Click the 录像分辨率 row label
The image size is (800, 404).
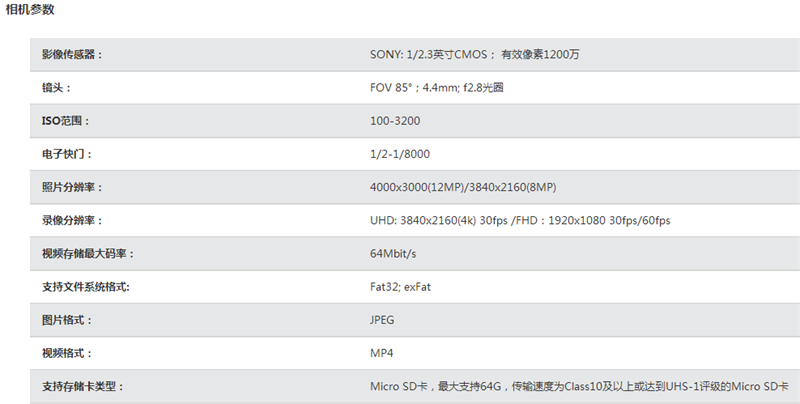coord(72,220)
